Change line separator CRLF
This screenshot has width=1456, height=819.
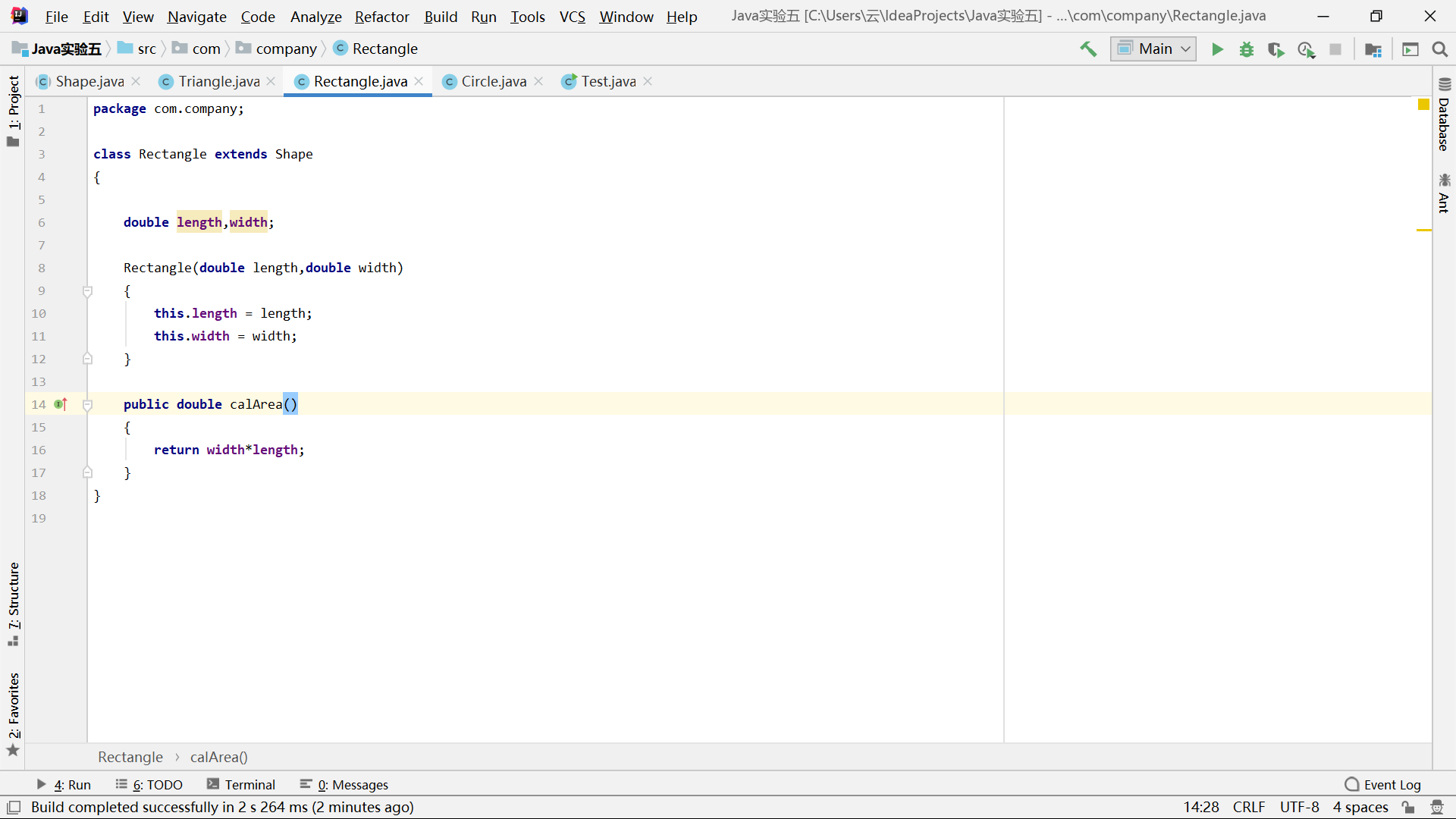[x=1249, y=808]
